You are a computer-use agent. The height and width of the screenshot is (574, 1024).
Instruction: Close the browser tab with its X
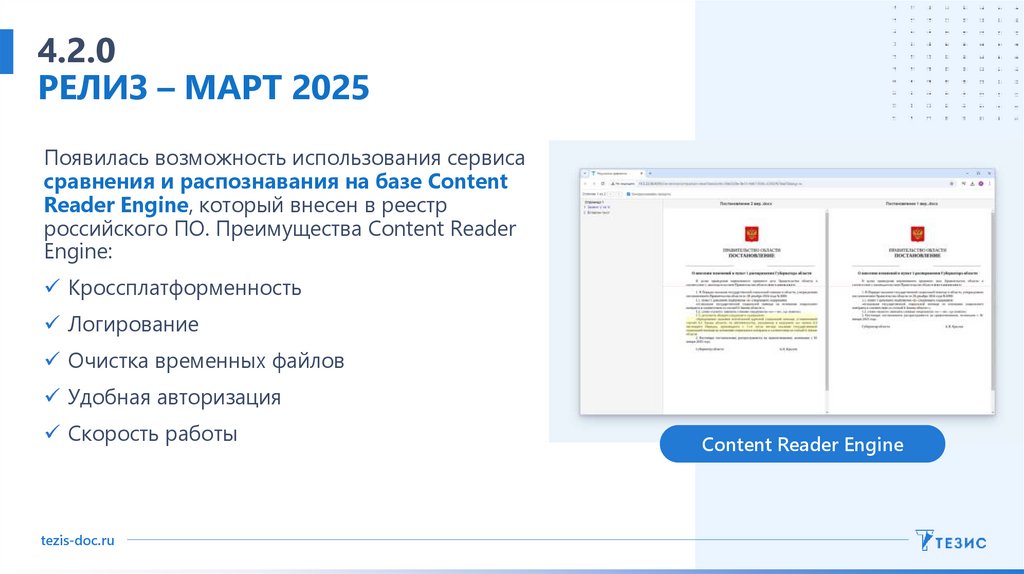tap(641, 173)
